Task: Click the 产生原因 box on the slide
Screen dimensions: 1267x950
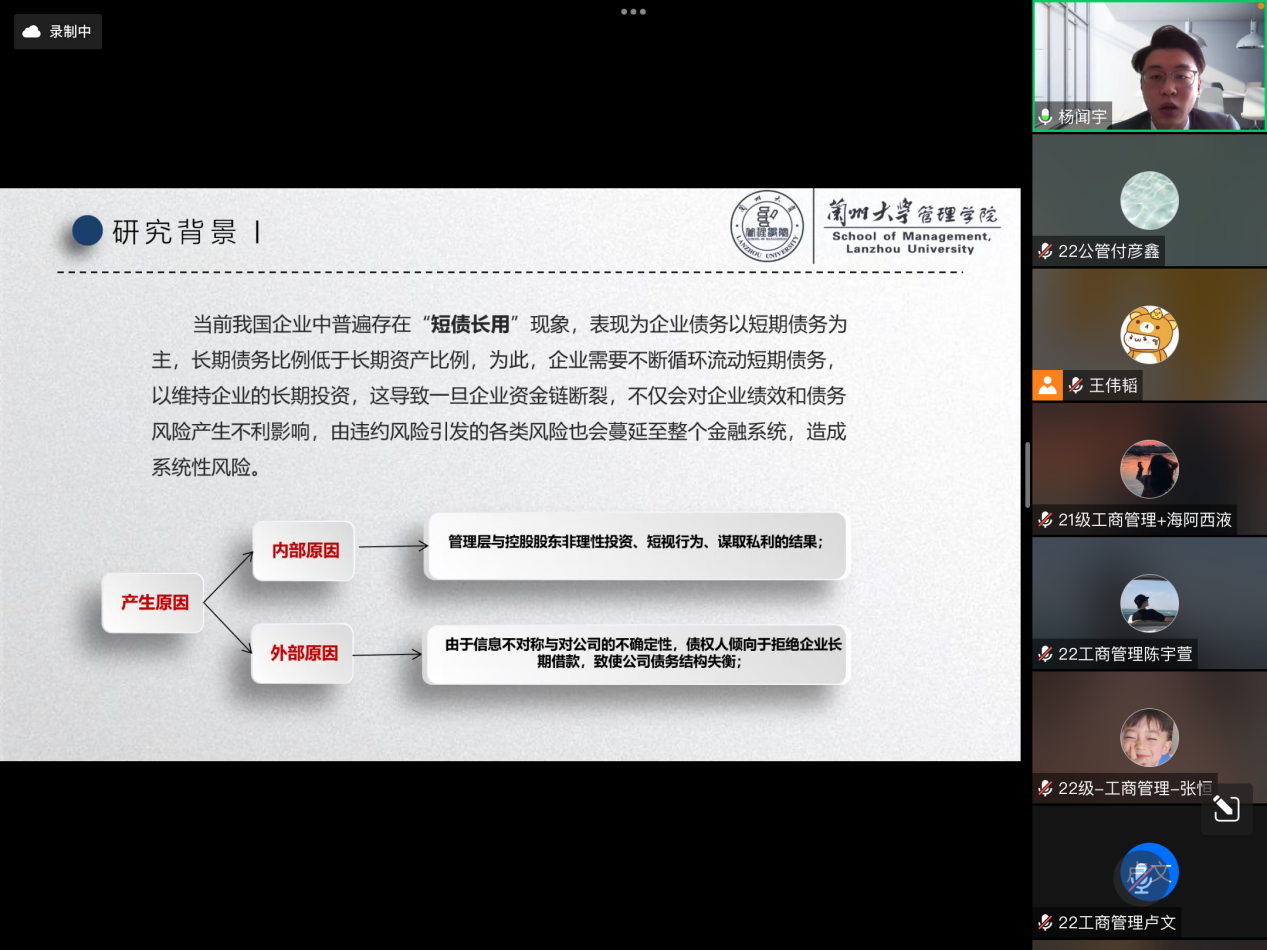Action: (153, 603)
